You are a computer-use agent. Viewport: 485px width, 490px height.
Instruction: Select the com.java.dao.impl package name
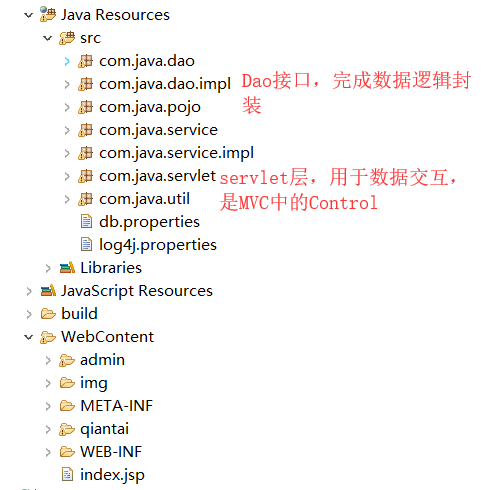coord(165,84)
